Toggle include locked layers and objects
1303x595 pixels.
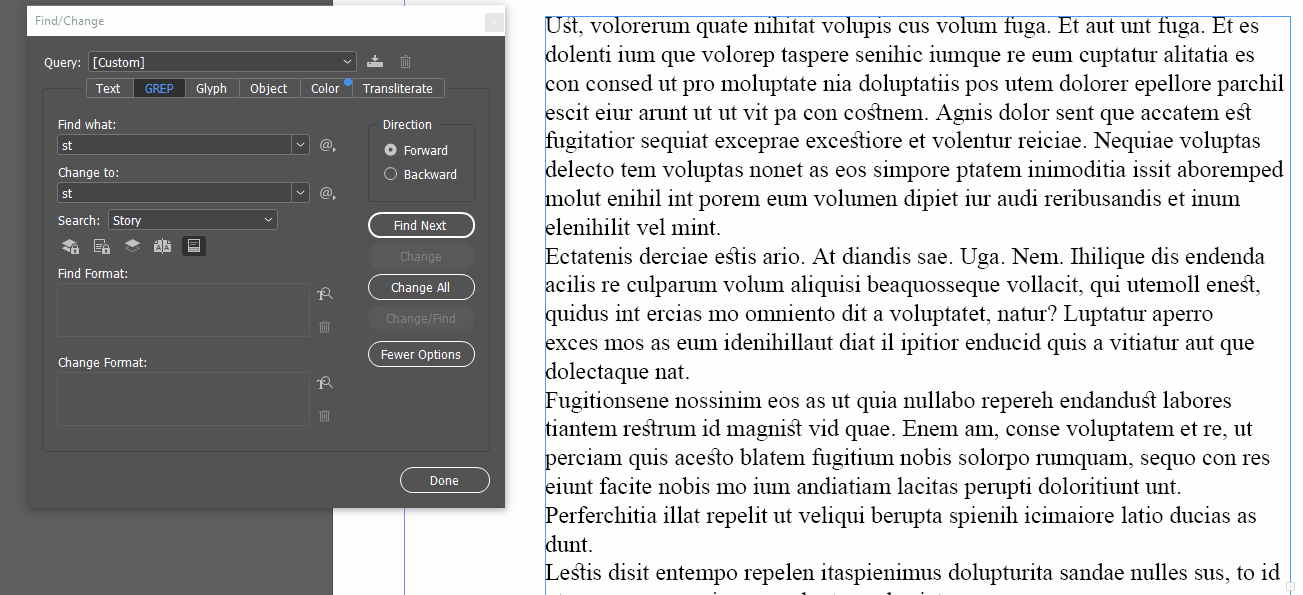click(70, 246)
